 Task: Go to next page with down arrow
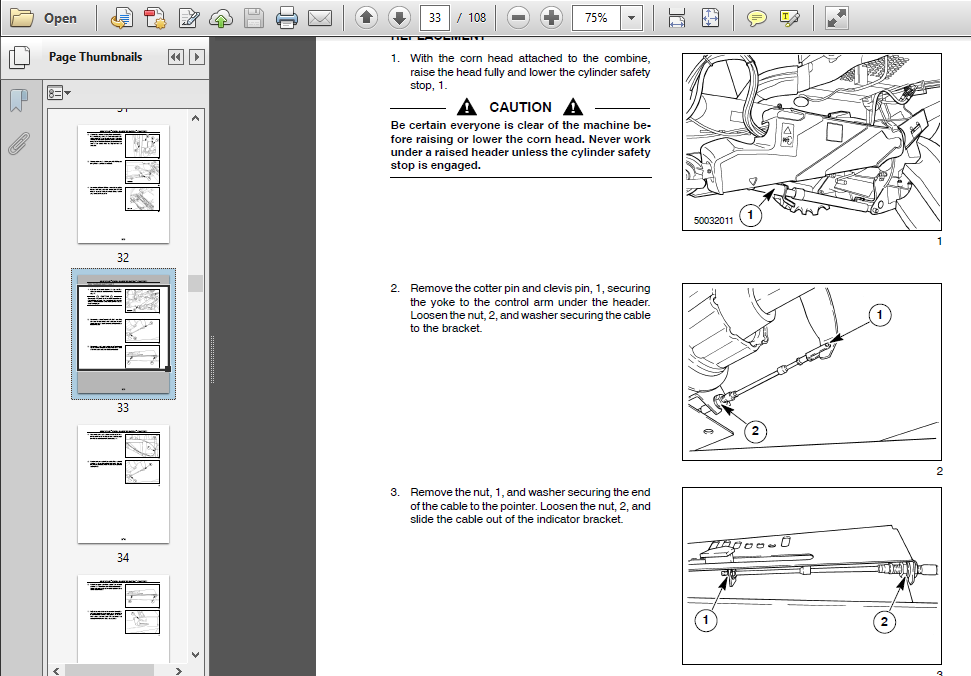pyautogui.click(x=399, y=18)
